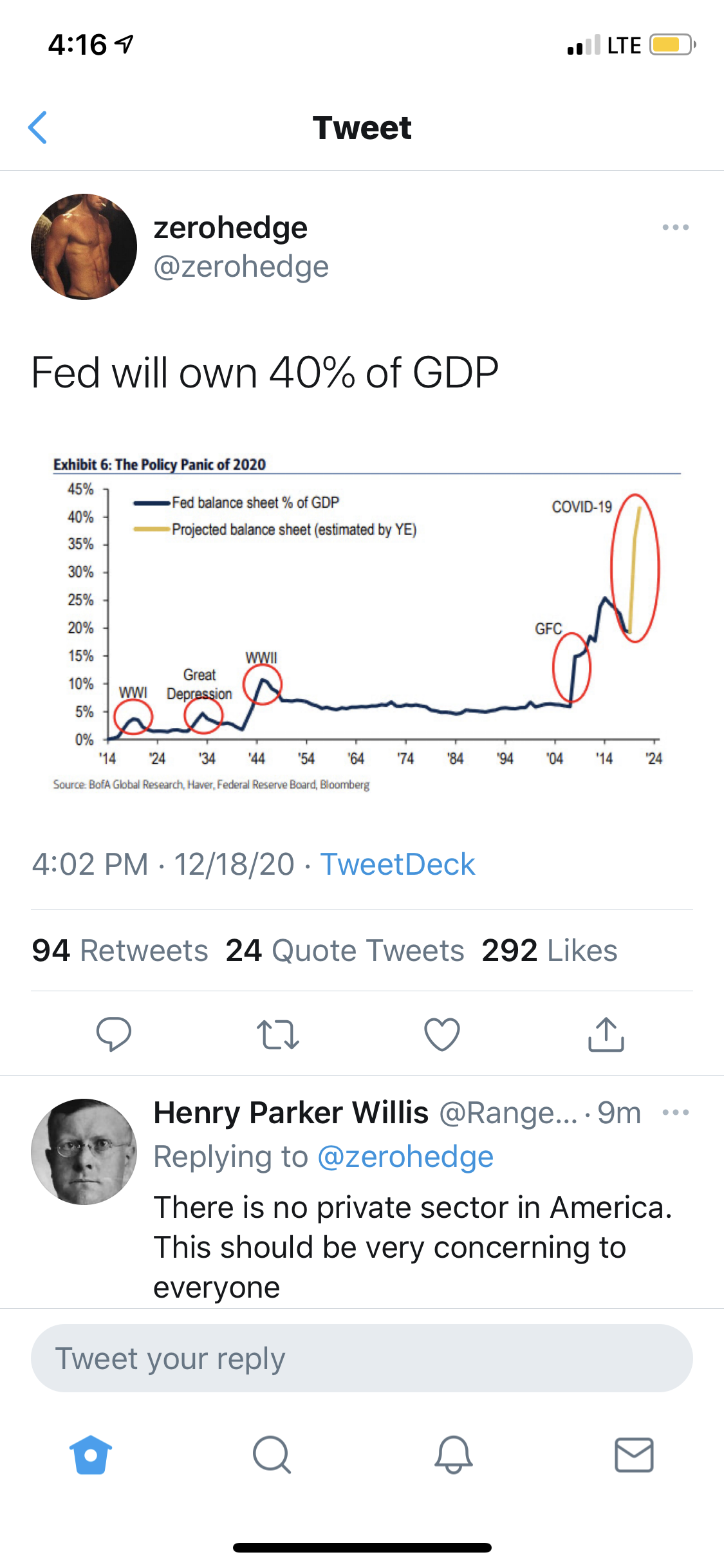
Task: Open the TweetDeck source link
Action: click(x=399, y=863)
